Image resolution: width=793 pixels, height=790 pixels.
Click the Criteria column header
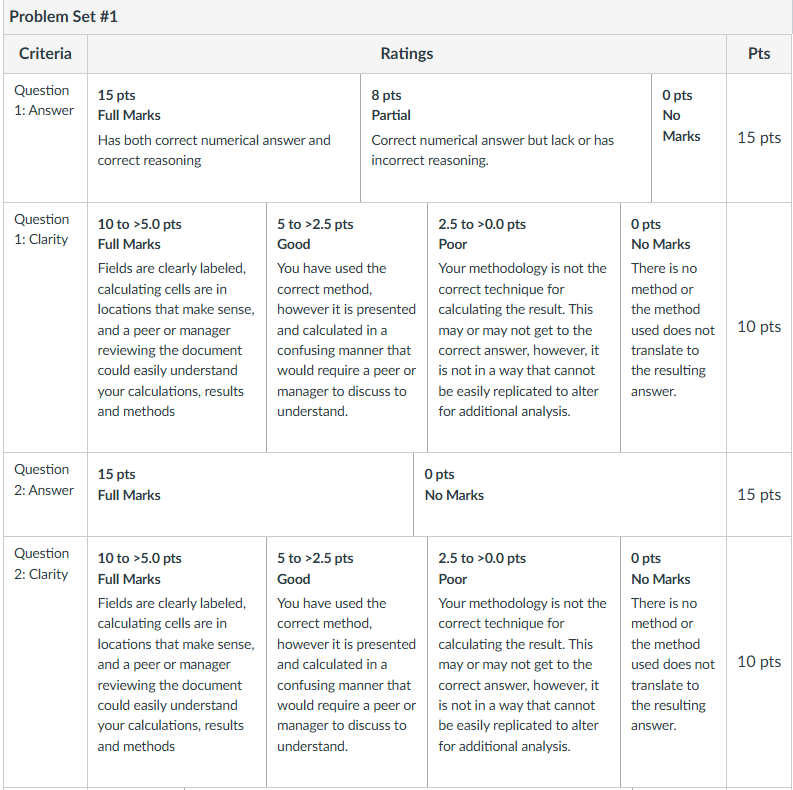coord(45,53)
